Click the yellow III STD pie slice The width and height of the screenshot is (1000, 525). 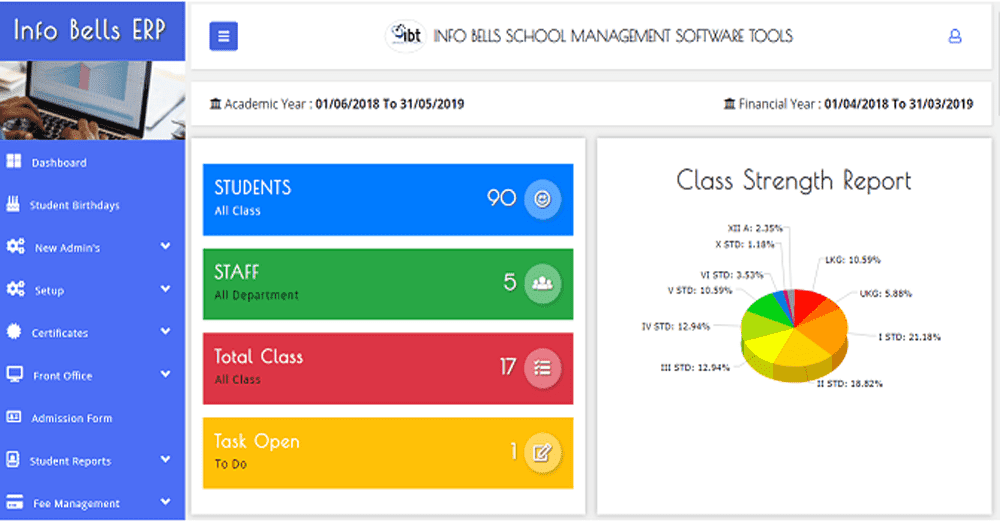[768, 346]
